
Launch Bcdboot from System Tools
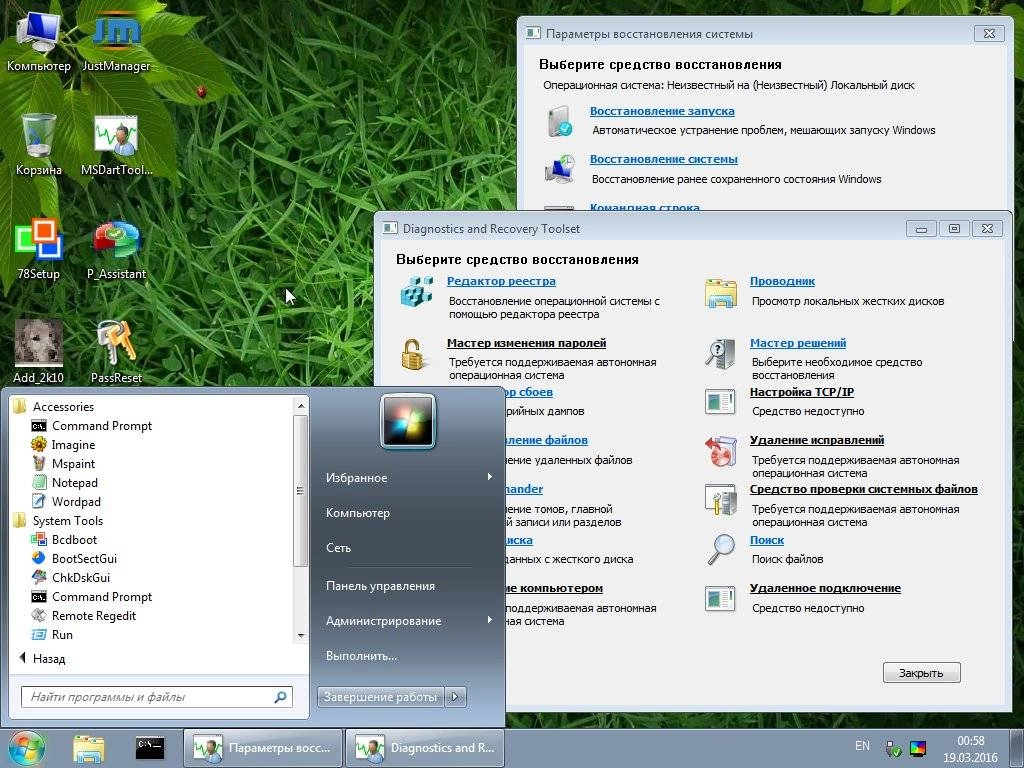coord(74,540)
